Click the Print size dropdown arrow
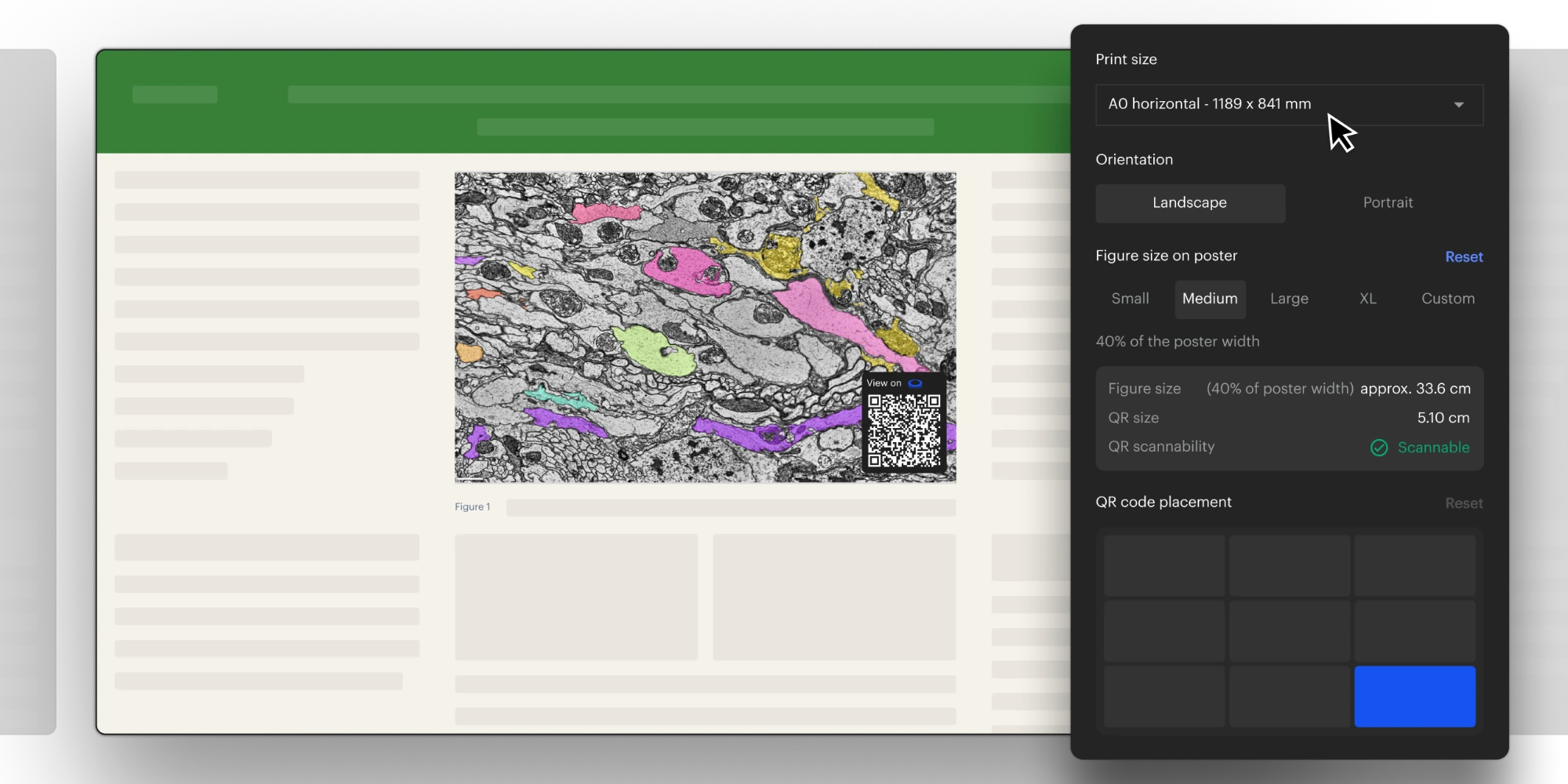This screenshot has height=784, width=1568. pos(1458,105)
